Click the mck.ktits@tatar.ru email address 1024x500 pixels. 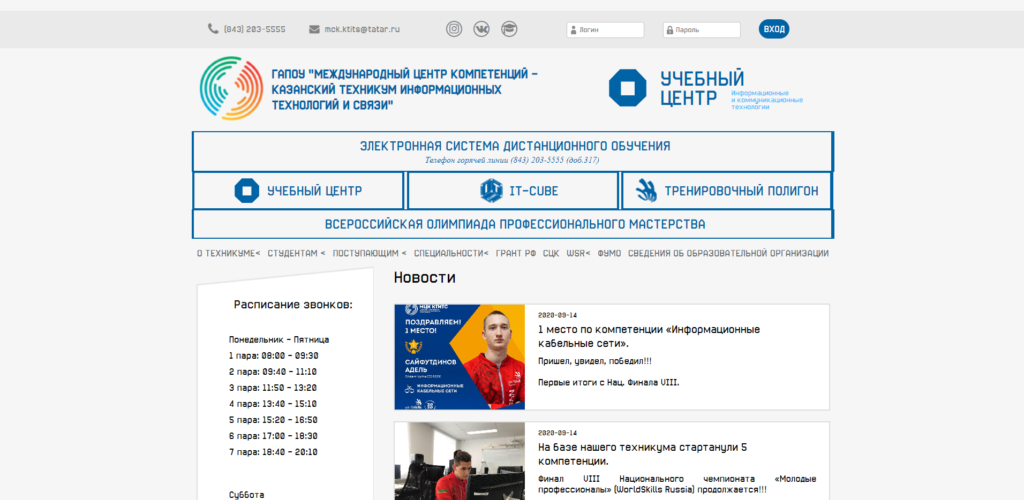tap(362, 29)
